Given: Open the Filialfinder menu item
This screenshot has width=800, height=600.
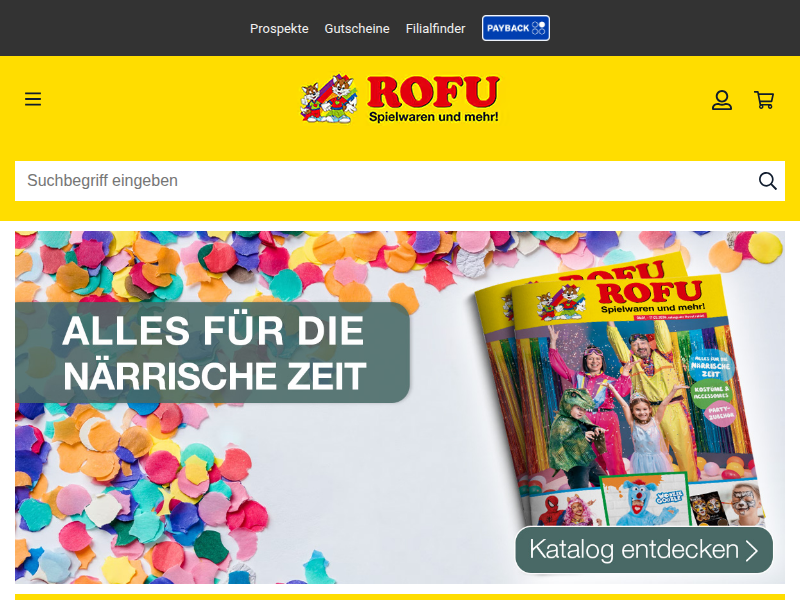Looking at the screenshot, I should 435,29.
